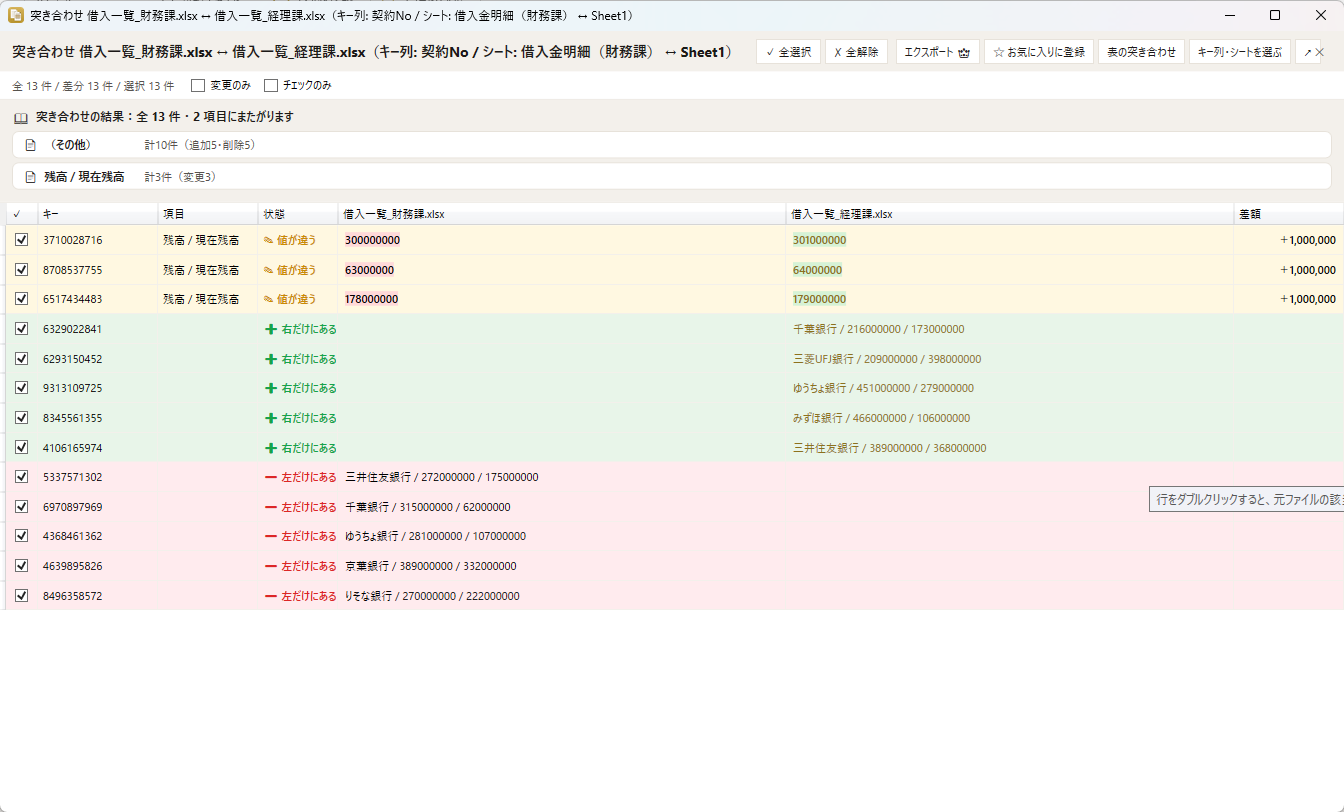Toggle checkbox for key 4639895826
The width and height of the screenshot is (1344, 812).
click(x=22, y=566)
